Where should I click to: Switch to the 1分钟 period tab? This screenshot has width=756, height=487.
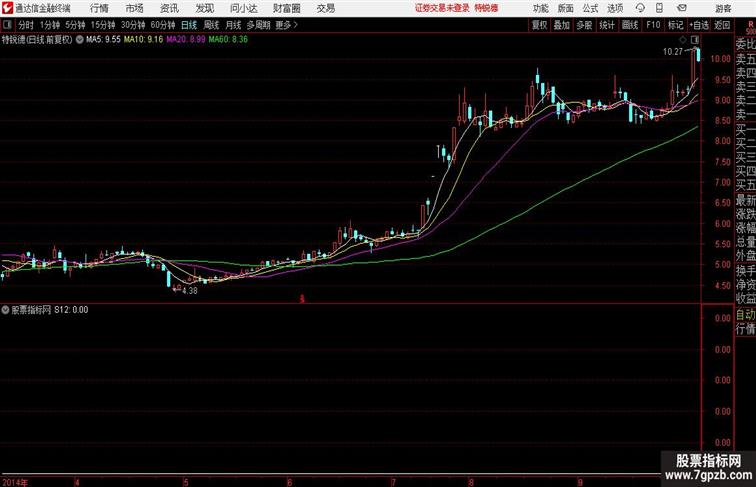click(x=50, y=25)
